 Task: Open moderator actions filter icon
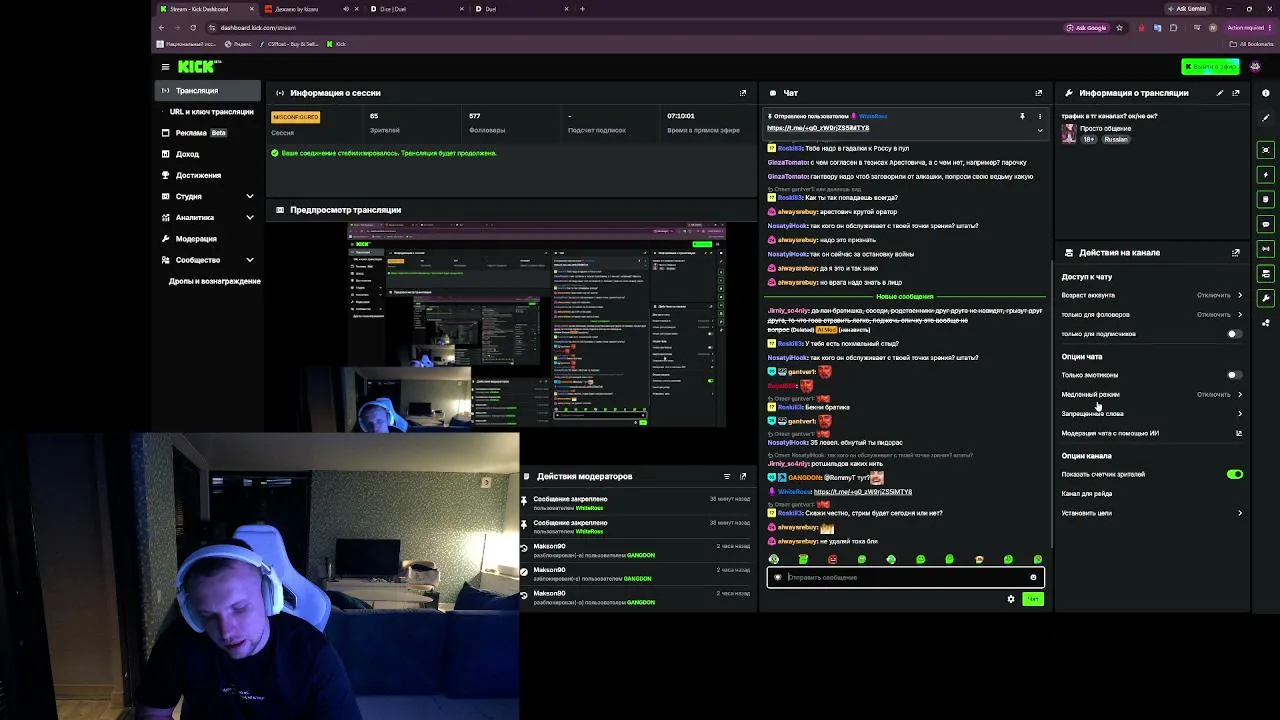click(x=727, y=476)
